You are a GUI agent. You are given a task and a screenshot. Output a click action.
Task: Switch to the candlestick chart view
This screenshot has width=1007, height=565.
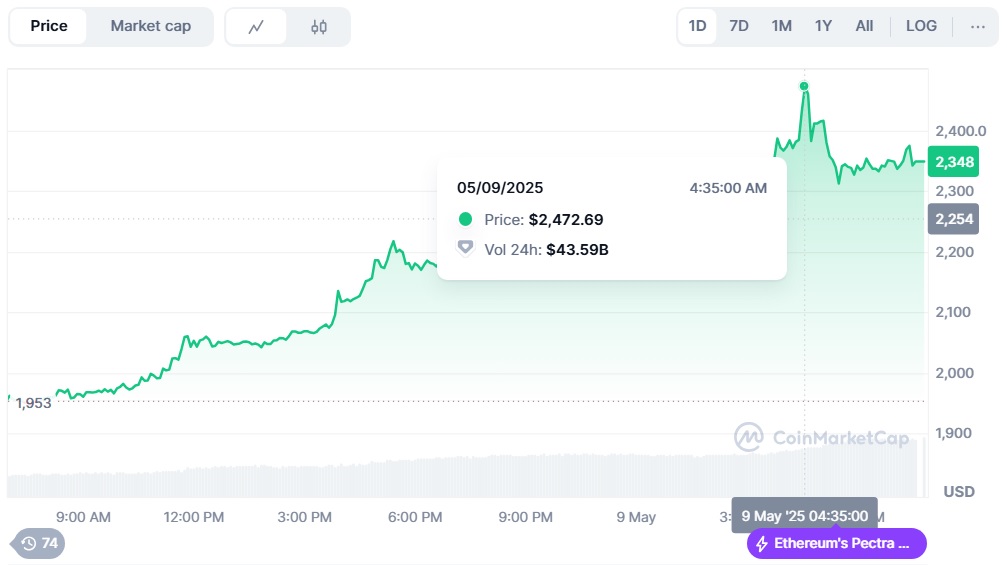tap(319, 27)
